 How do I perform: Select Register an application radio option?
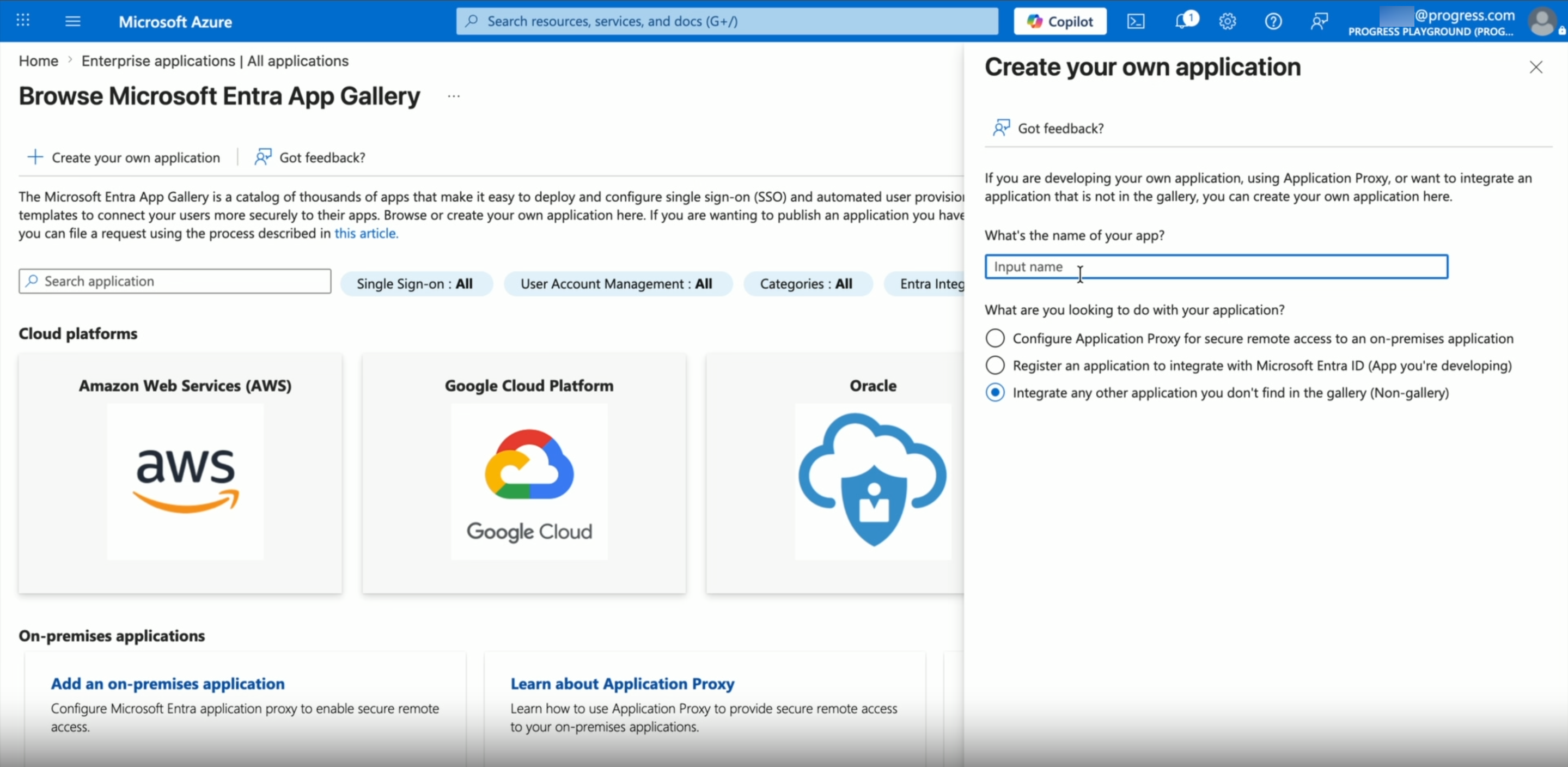995,365
